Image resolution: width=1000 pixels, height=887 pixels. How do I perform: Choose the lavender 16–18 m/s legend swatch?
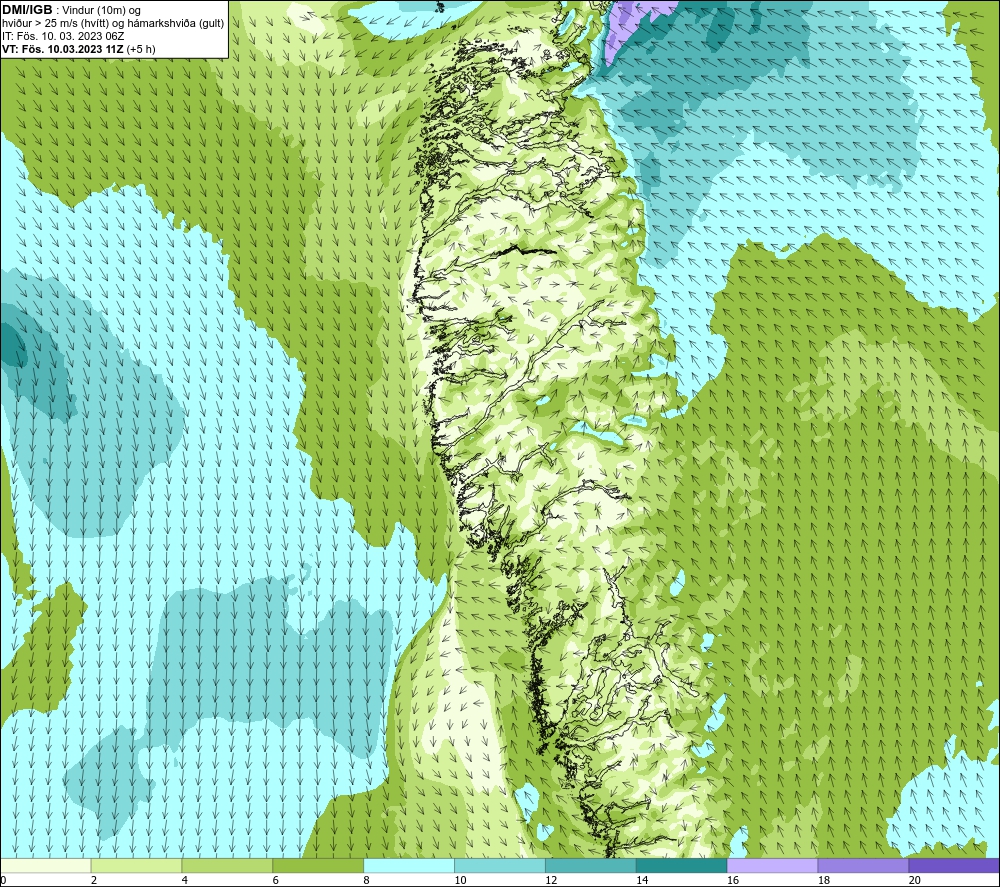pos(772,865)
